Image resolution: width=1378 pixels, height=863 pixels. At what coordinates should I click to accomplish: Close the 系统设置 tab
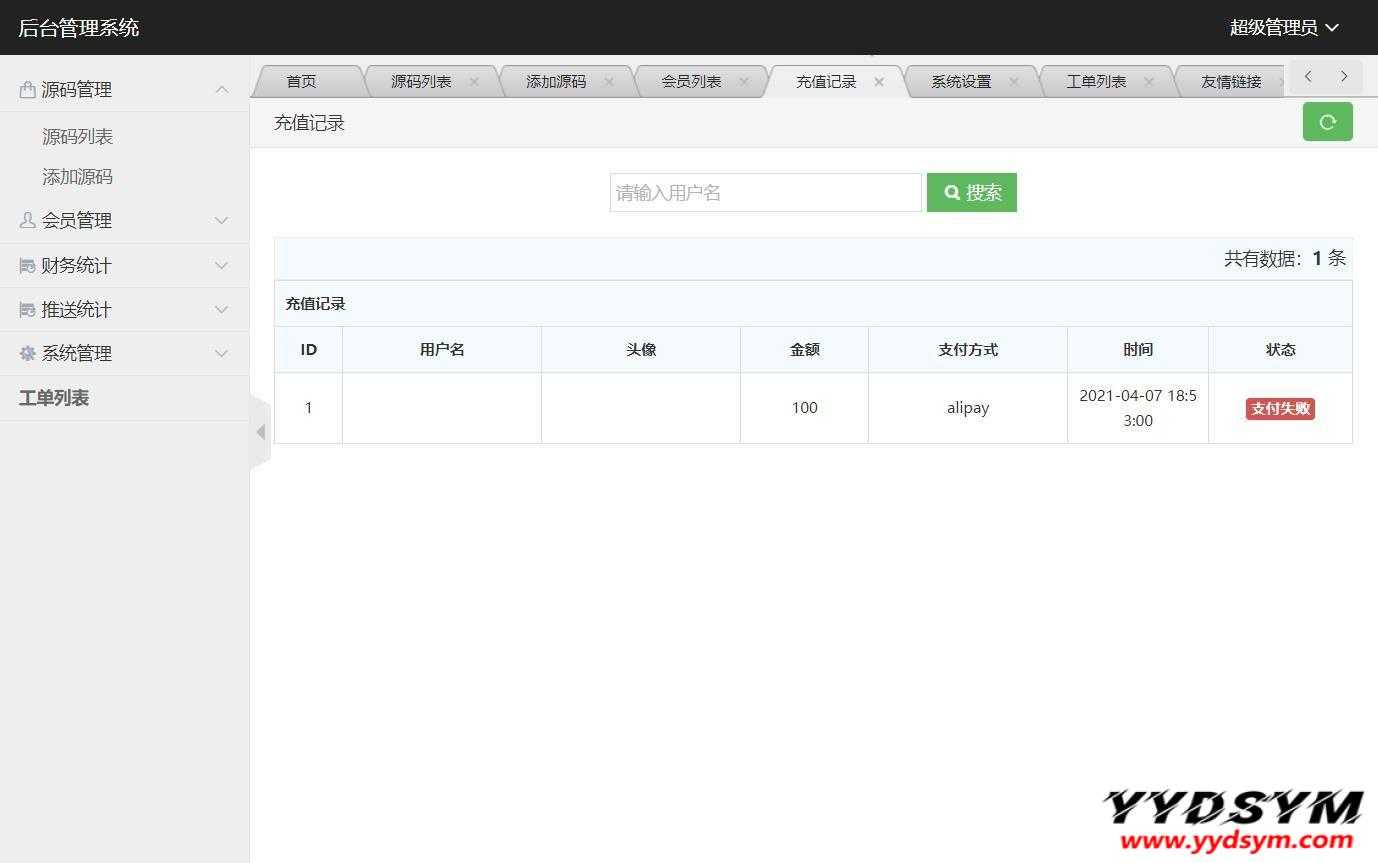[1014, 82]
